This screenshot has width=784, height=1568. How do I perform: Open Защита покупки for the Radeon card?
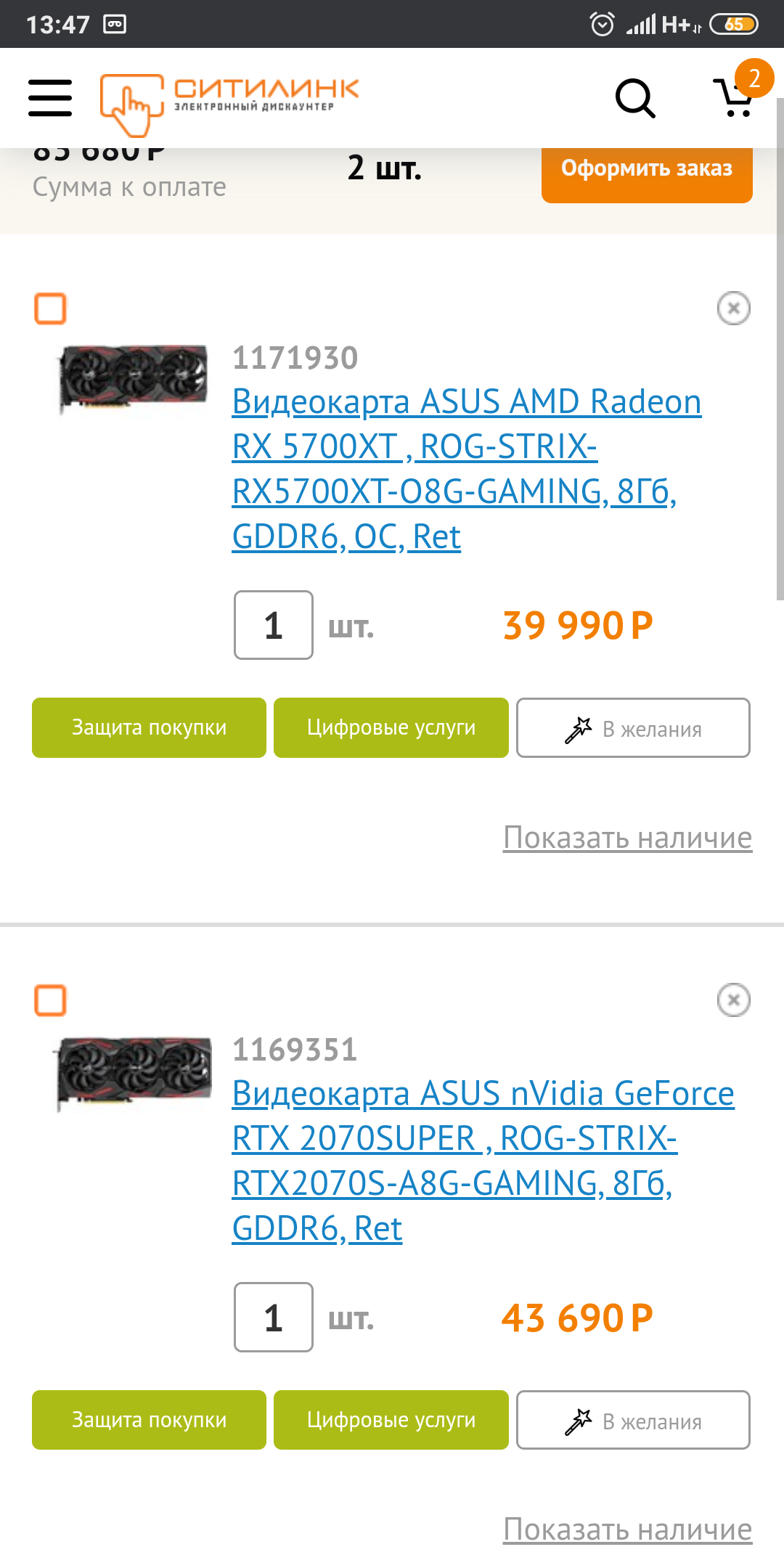pyautogui.click(x=149, y=727)
